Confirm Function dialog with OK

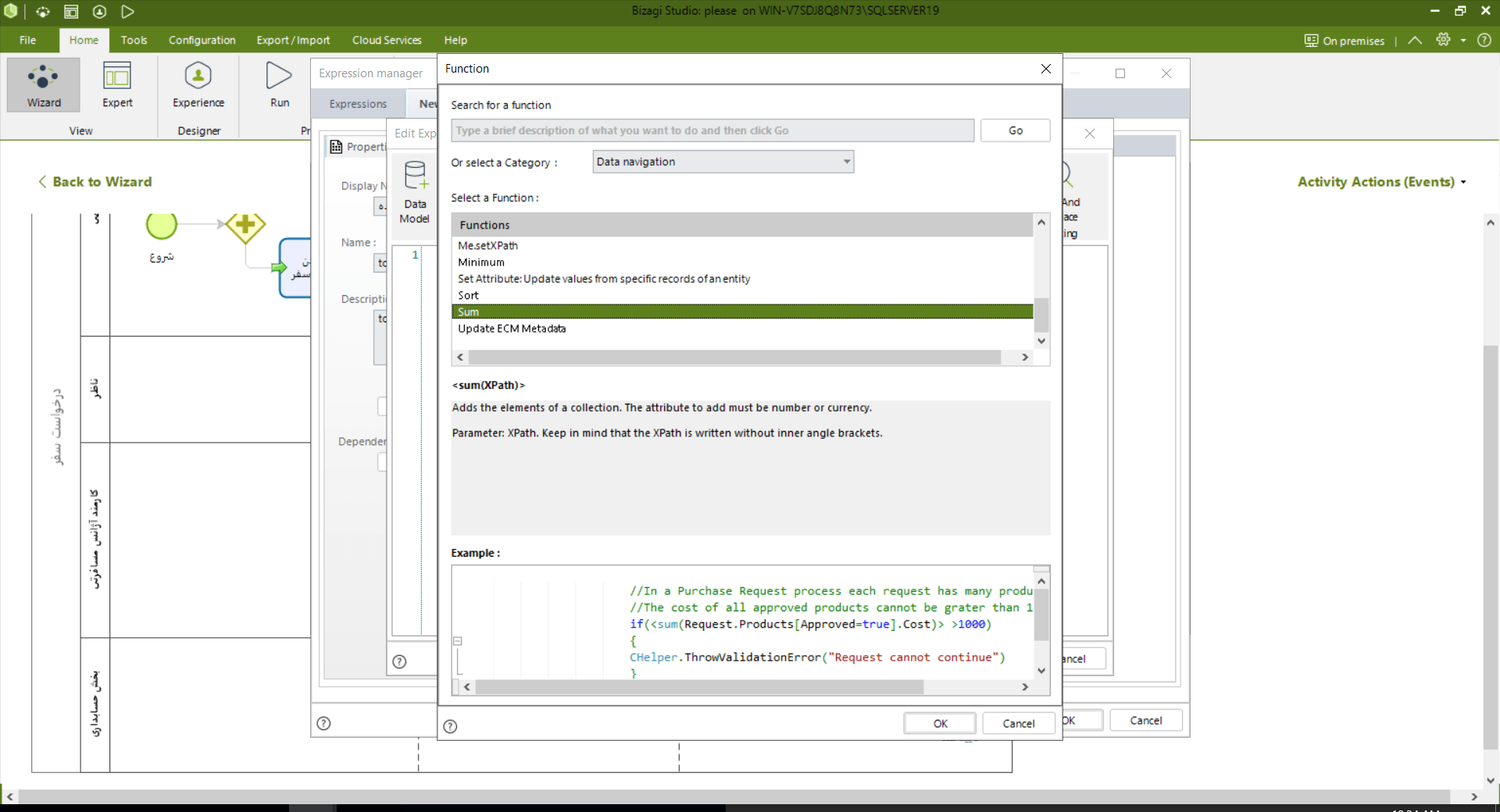click(x=940, y=724)
